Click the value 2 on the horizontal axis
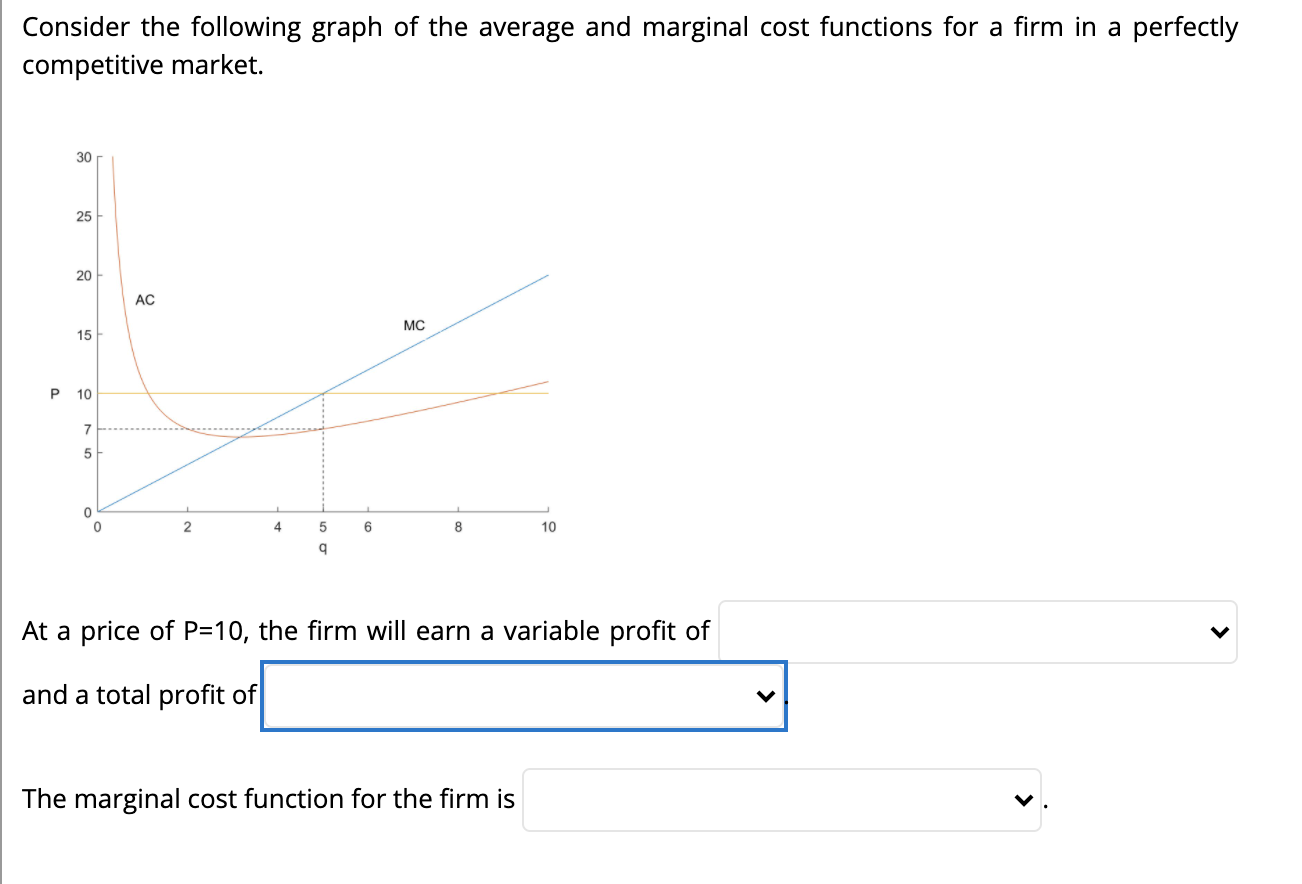Viewport: 1302px width, 884px height. 188,528
